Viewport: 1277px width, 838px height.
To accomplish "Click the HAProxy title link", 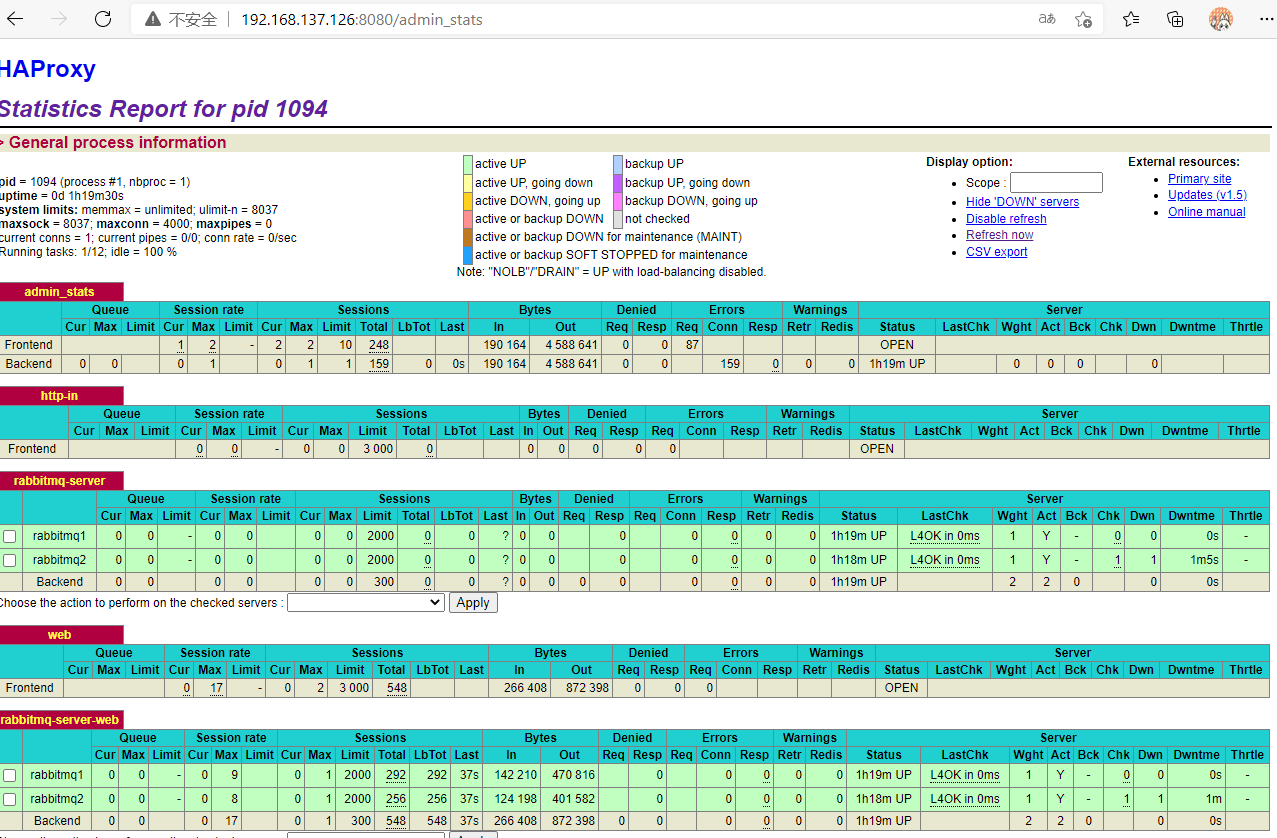I will click(47, 69).
